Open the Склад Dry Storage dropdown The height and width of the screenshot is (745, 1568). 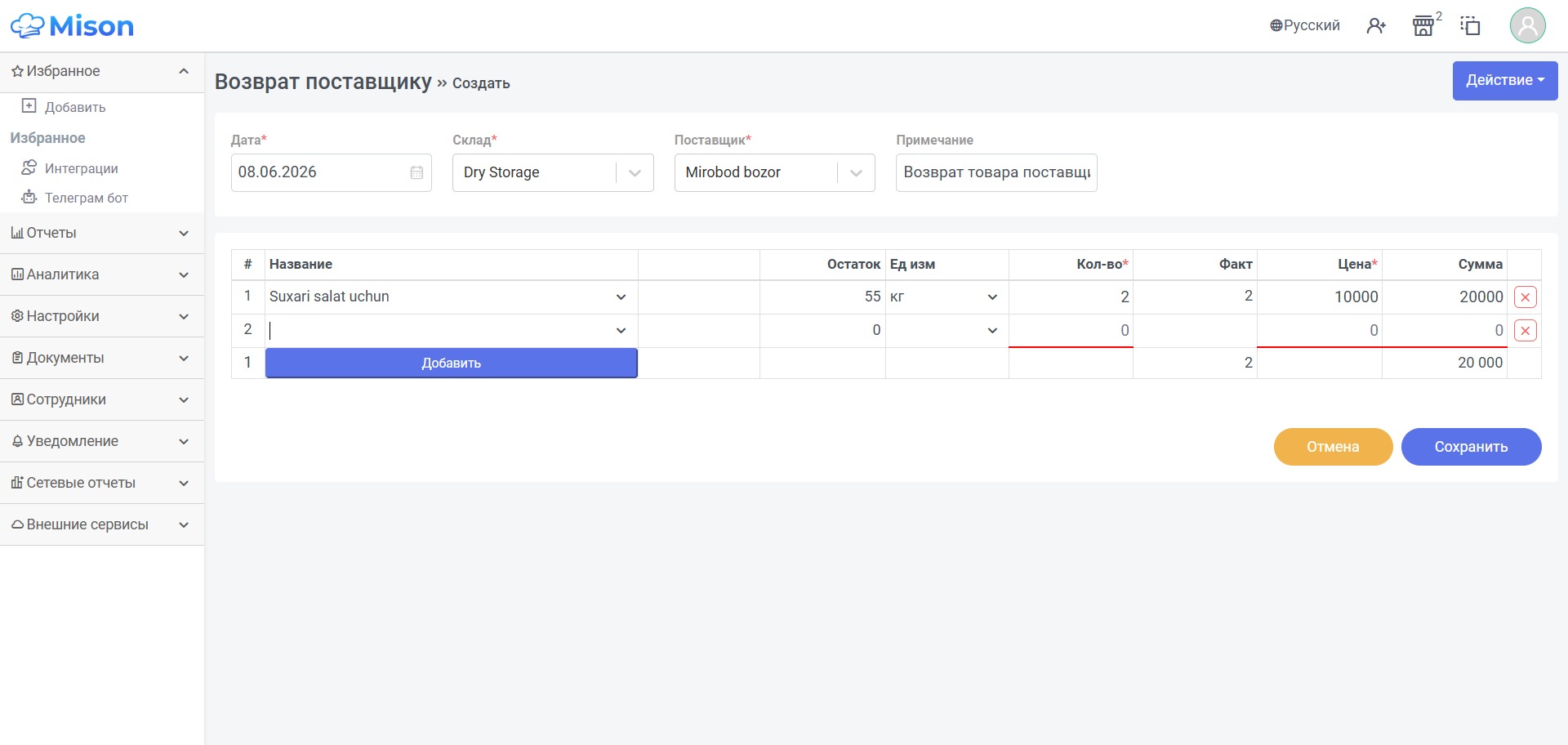click(553, 172)
